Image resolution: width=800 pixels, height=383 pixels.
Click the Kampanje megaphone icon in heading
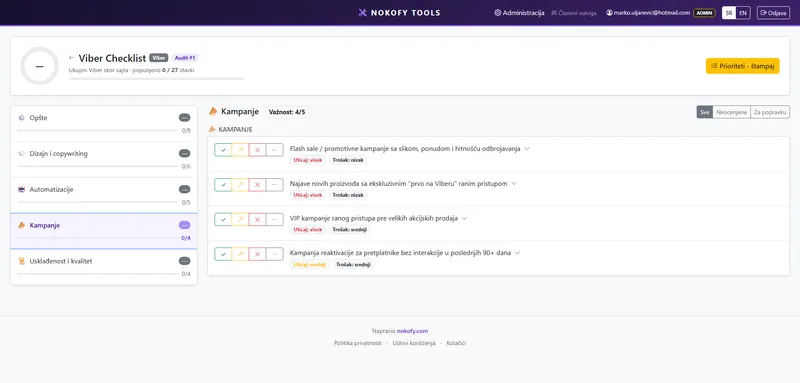(x=213, y=112)
